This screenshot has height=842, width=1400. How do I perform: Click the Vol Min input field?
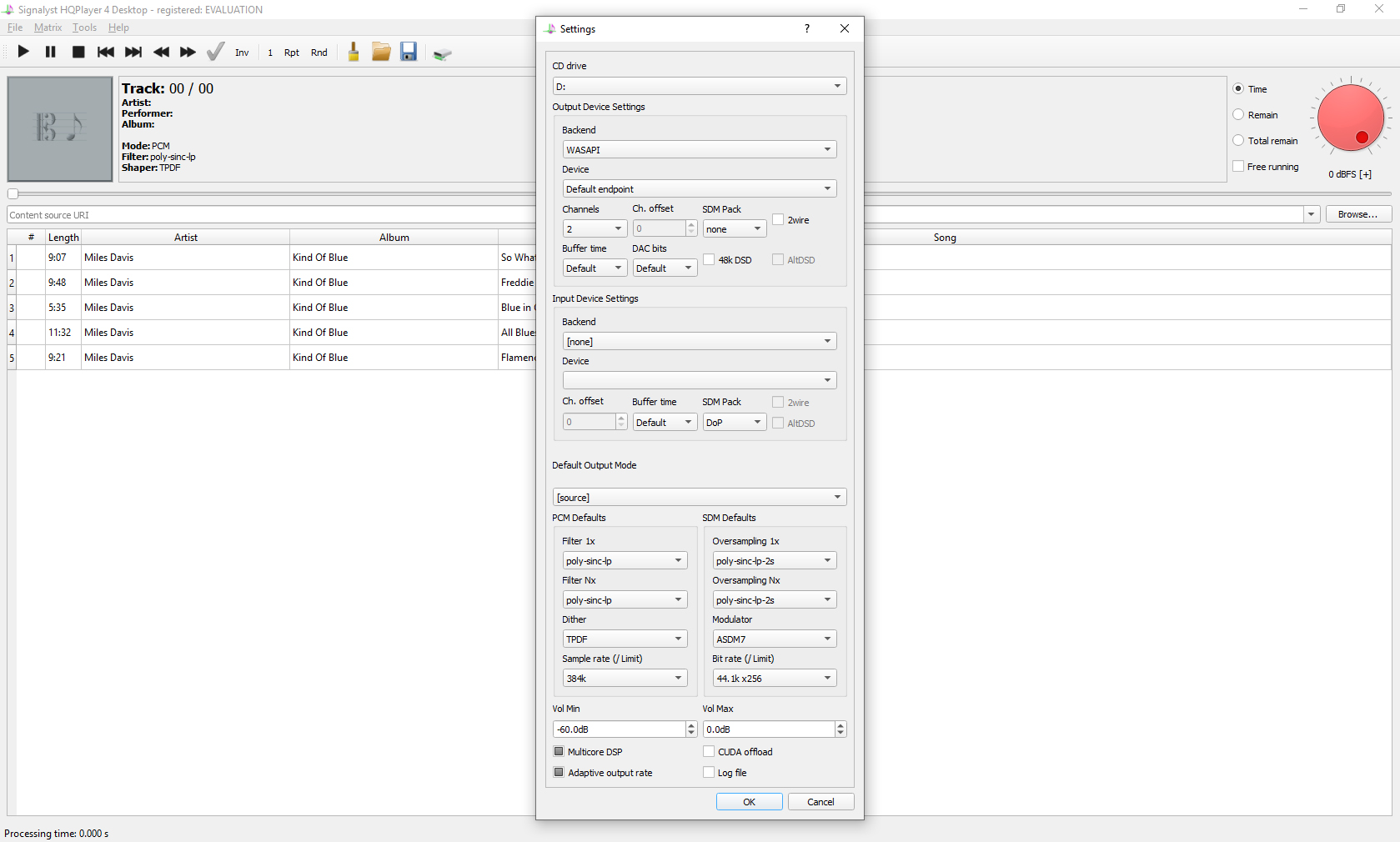[x=619, y=729]
